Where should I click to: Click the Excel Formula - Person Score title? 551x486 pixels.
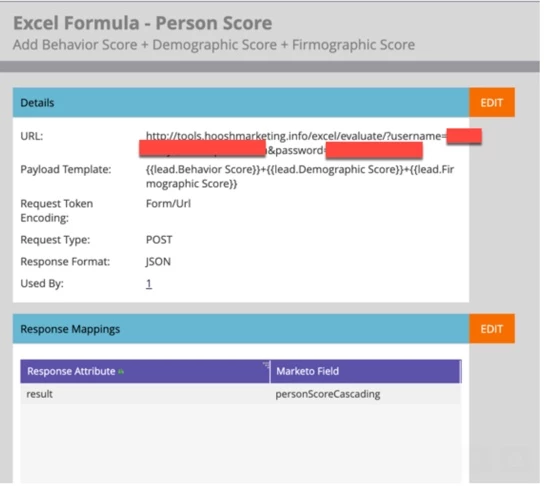coord(143,23)
